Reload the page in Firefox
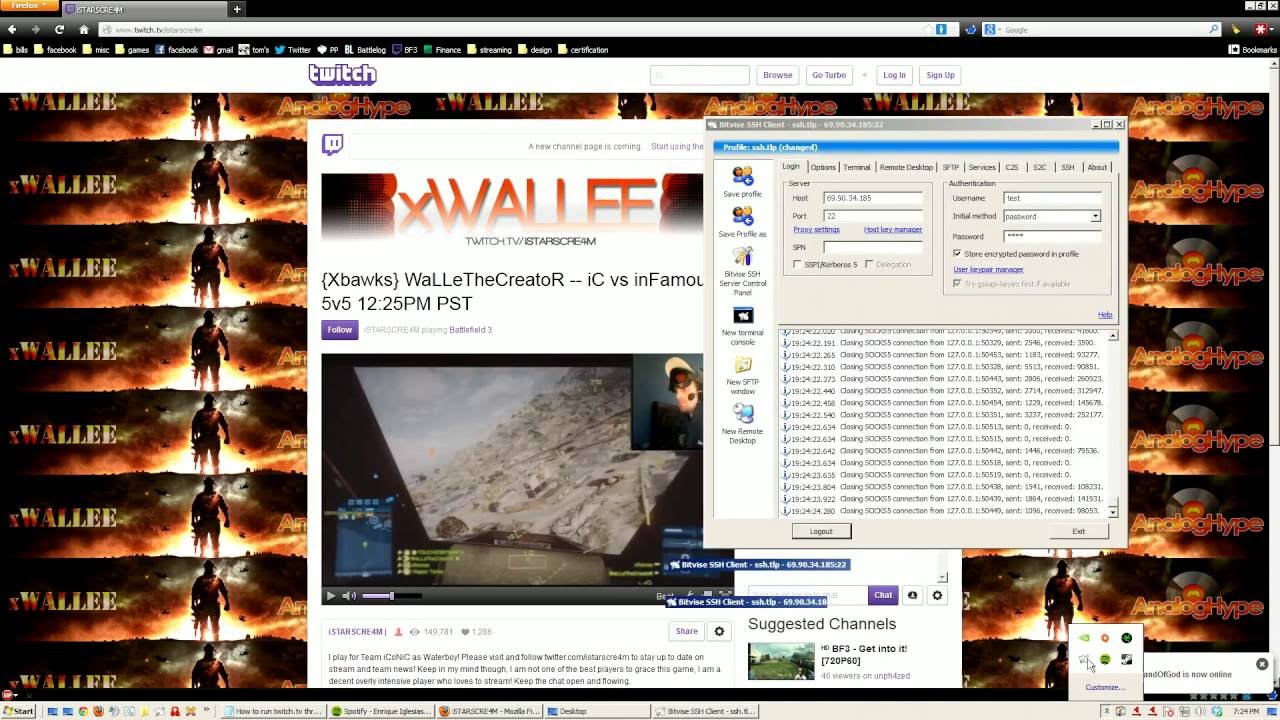This screenshot has height=720, width=1280. pyautogui.click(x=60, y=29)
